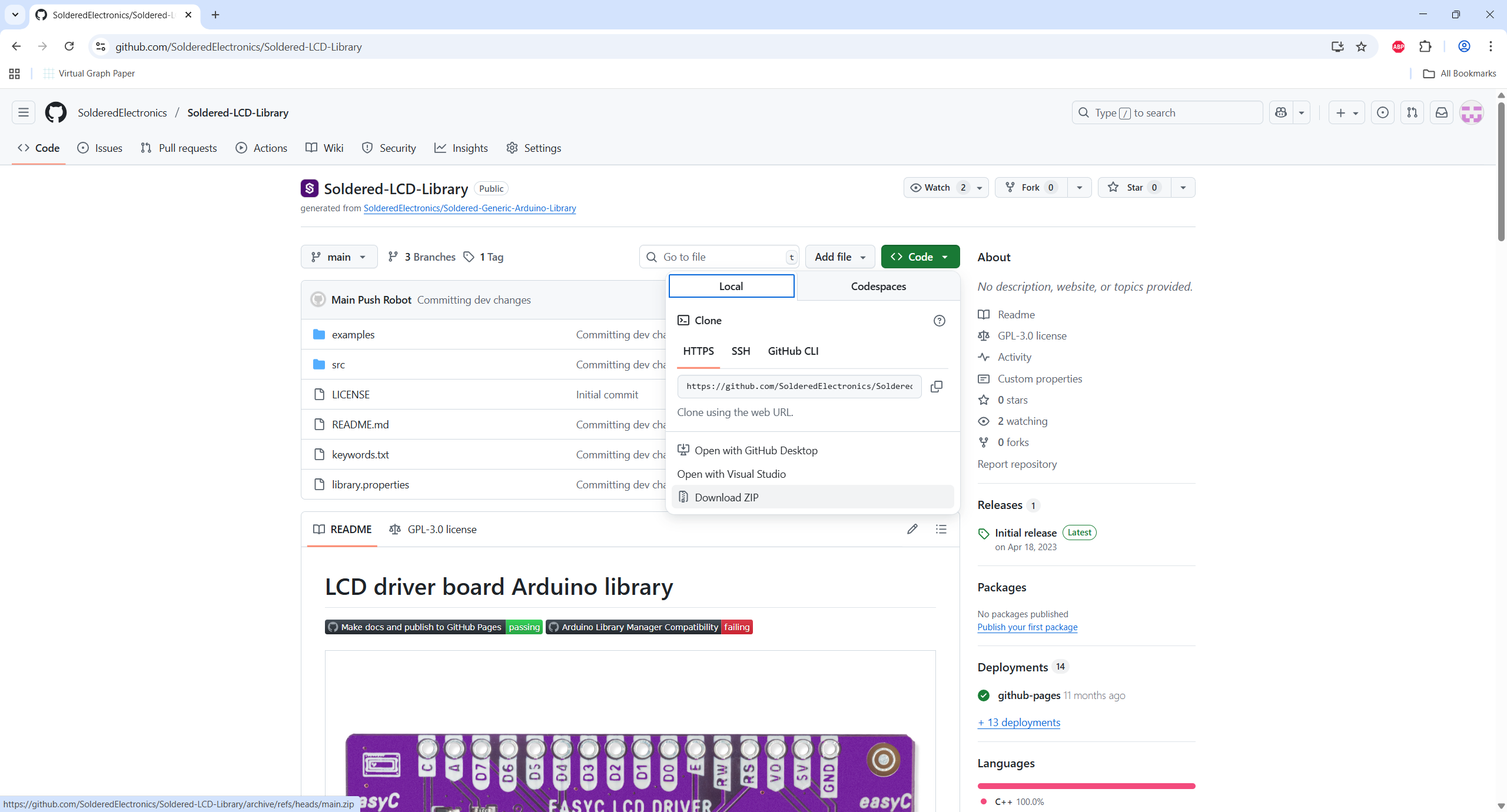Bookmark this page with the star icon

pyautogui.click(x=1361, y=46)
